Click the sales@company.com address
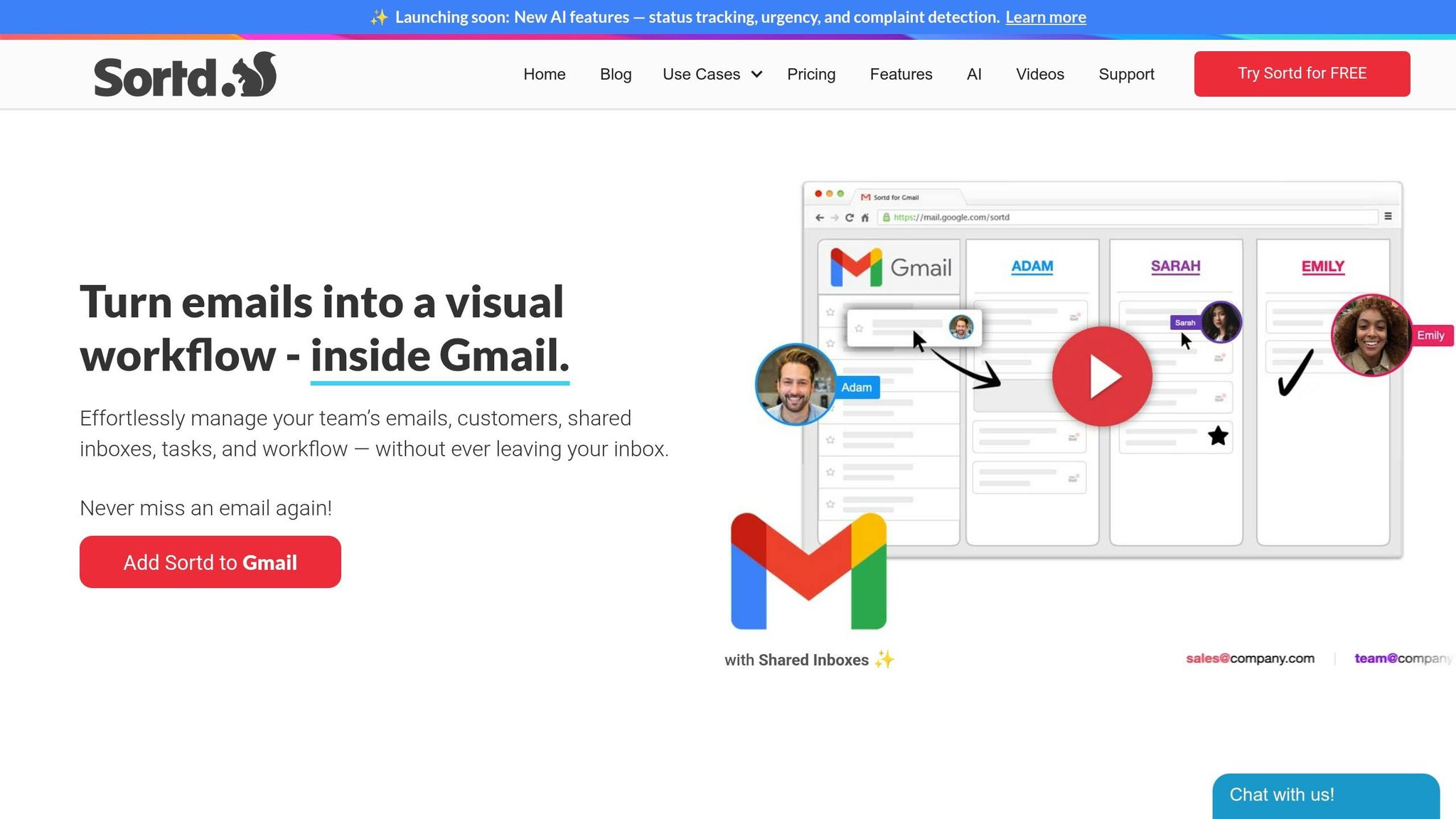The height and width of the screenshot is (819, 1456). tap(1250, 658)
